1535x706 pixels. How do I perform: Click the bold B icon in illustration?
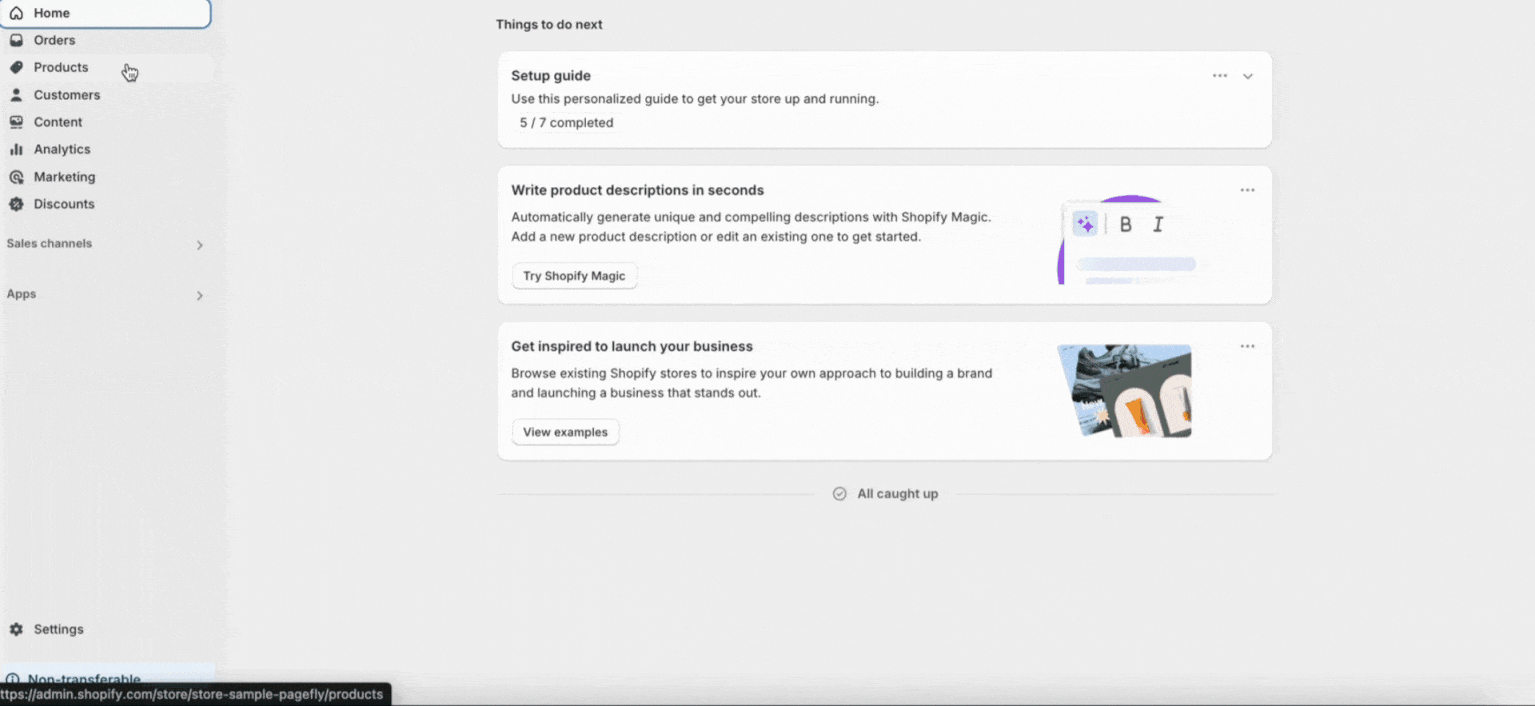tap(1126, 224)
